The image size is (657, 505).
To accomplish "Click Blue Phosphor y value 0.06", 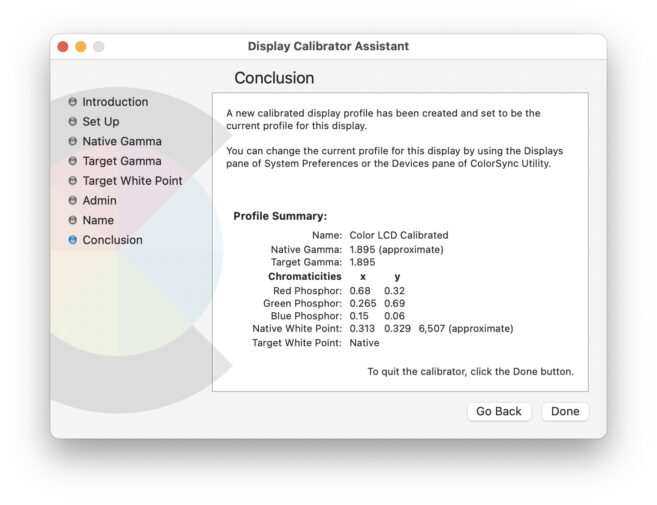I will coord(394,316).
